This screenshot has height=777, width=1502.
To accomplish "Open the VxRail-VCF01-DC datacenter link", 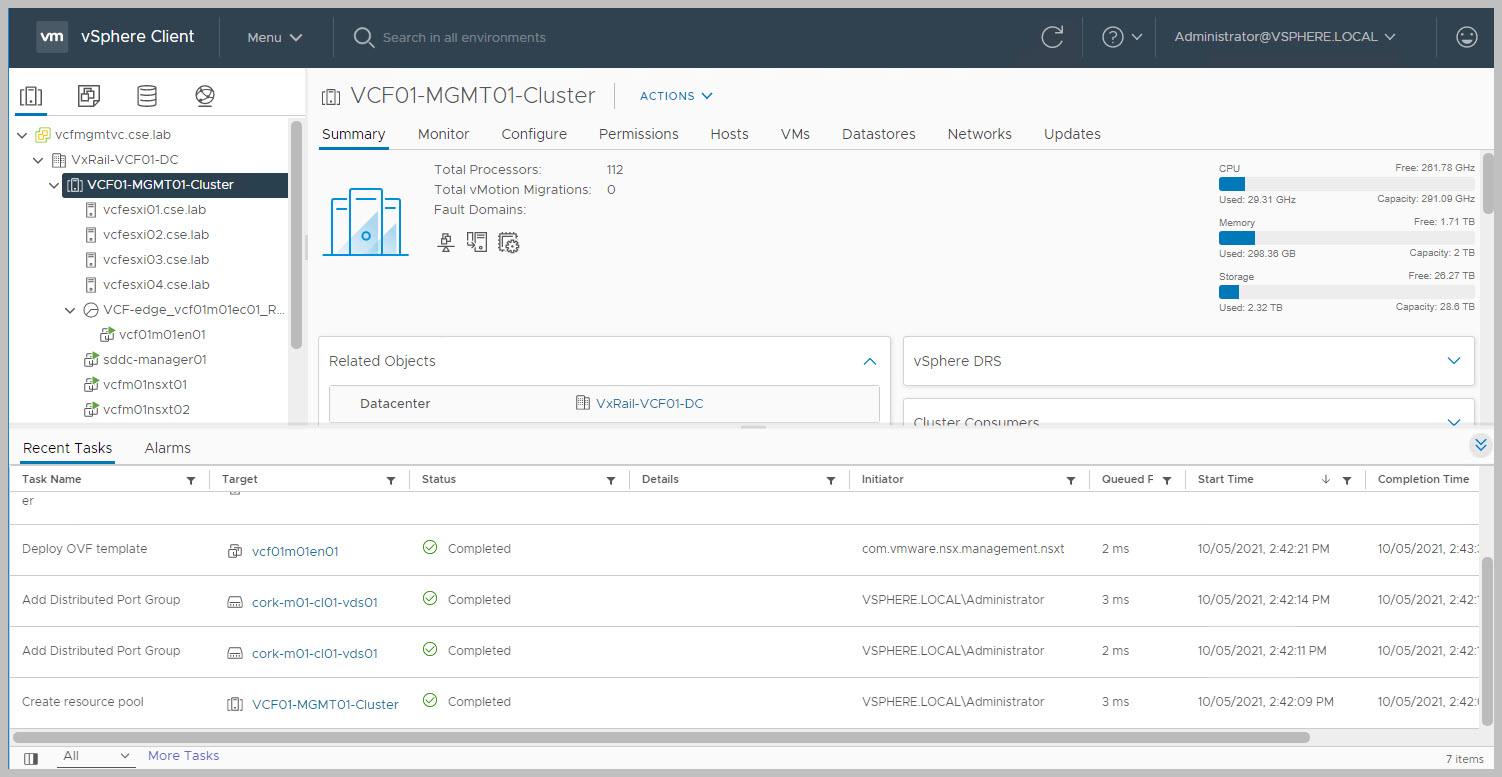I will tap(649, 404).
